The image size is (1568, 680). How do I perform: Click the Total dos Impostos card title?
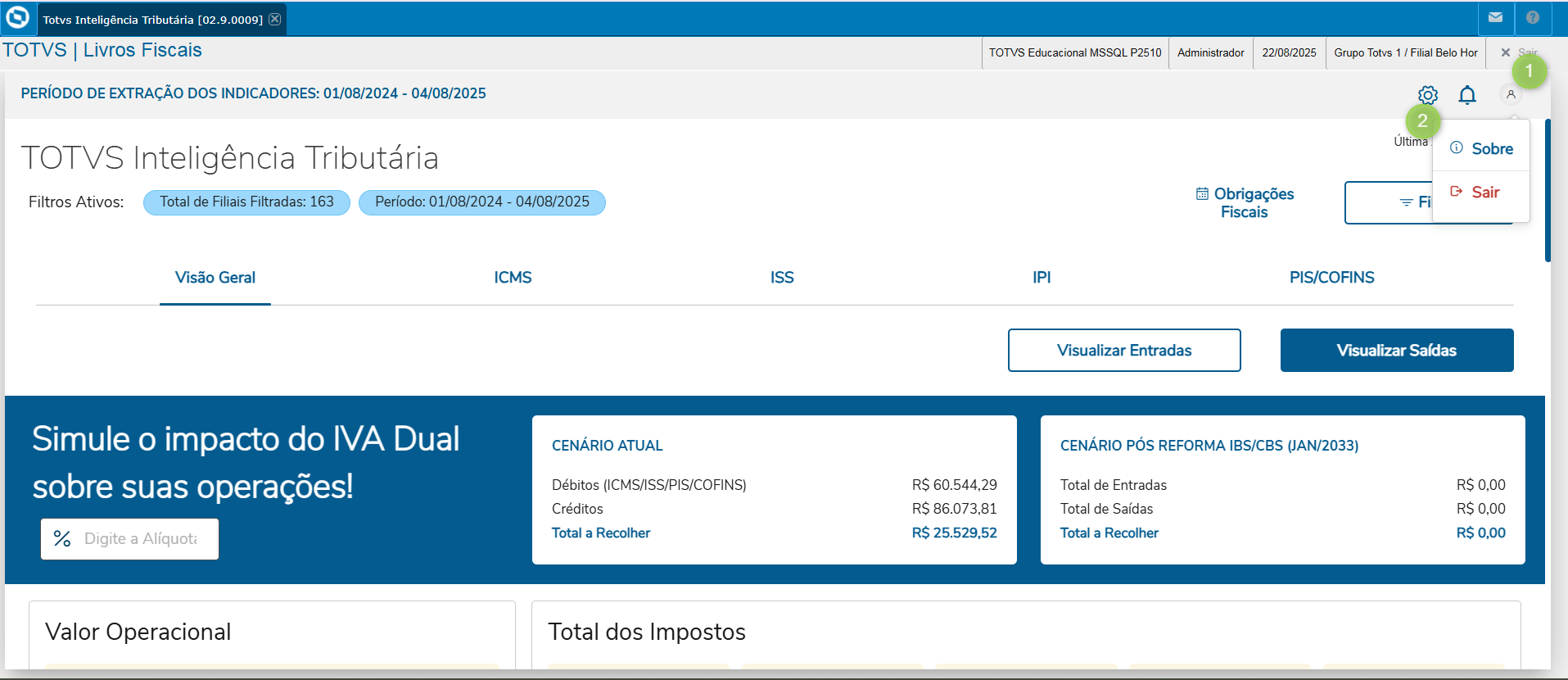647,632
